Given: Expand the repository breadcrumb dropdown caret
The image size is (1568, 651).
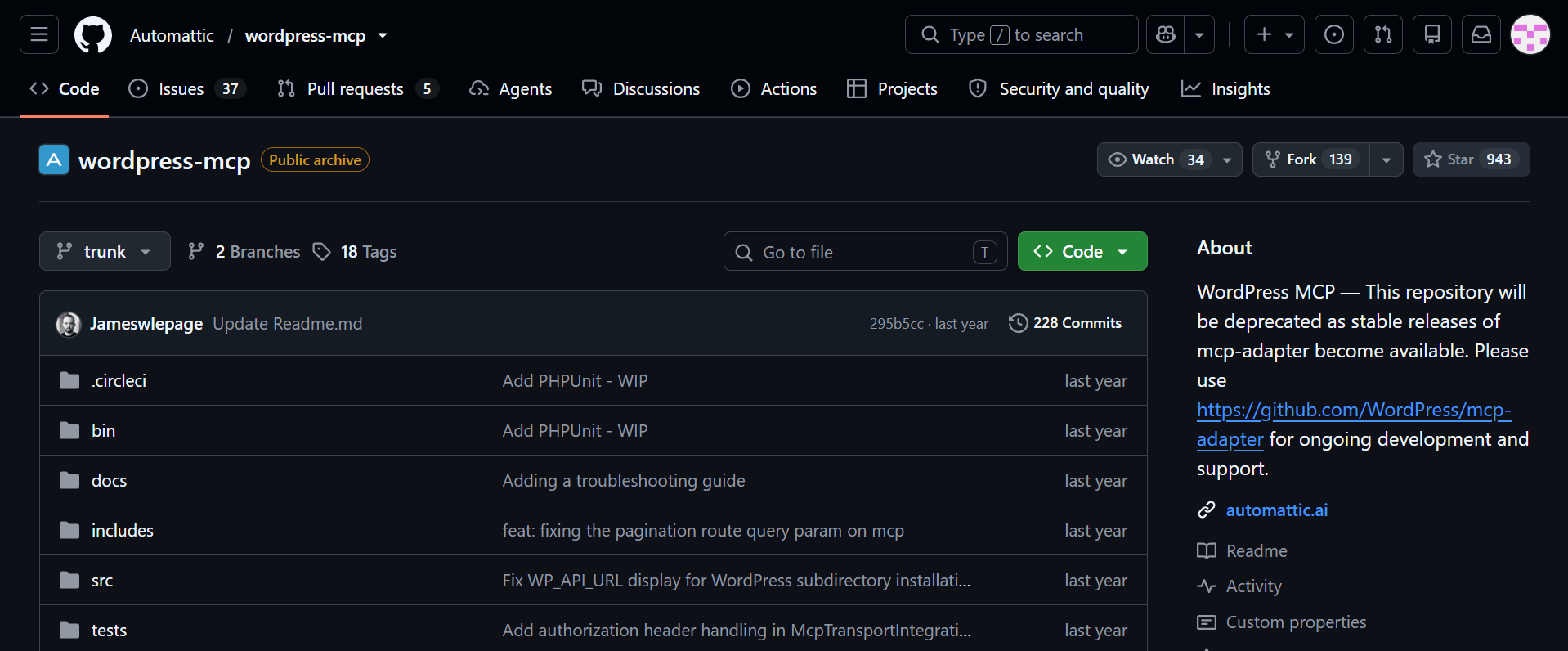Looking at the screenshot, I should [x=383, y=36].
